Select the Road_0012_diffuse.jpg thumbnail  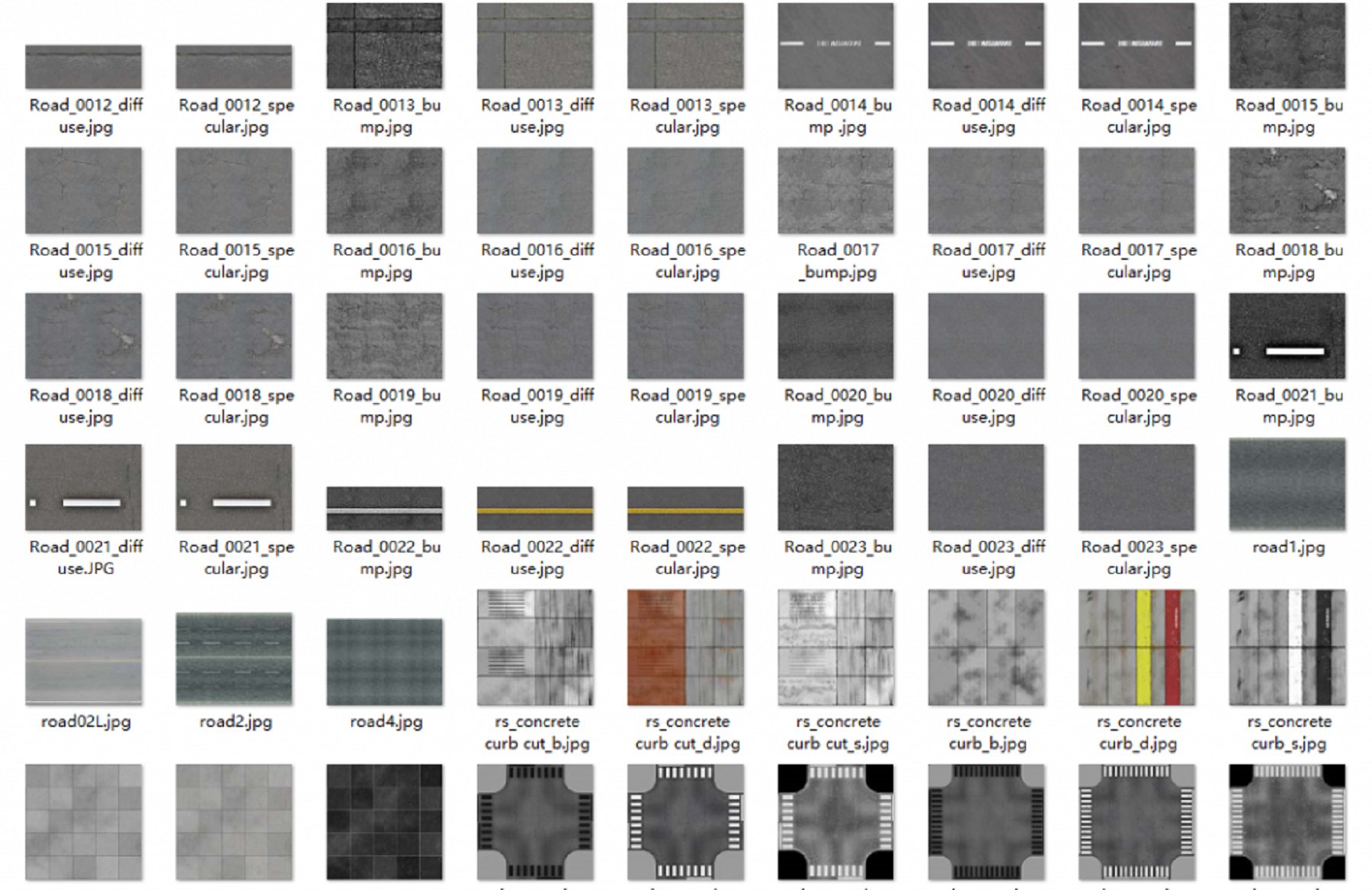(83, 67)
